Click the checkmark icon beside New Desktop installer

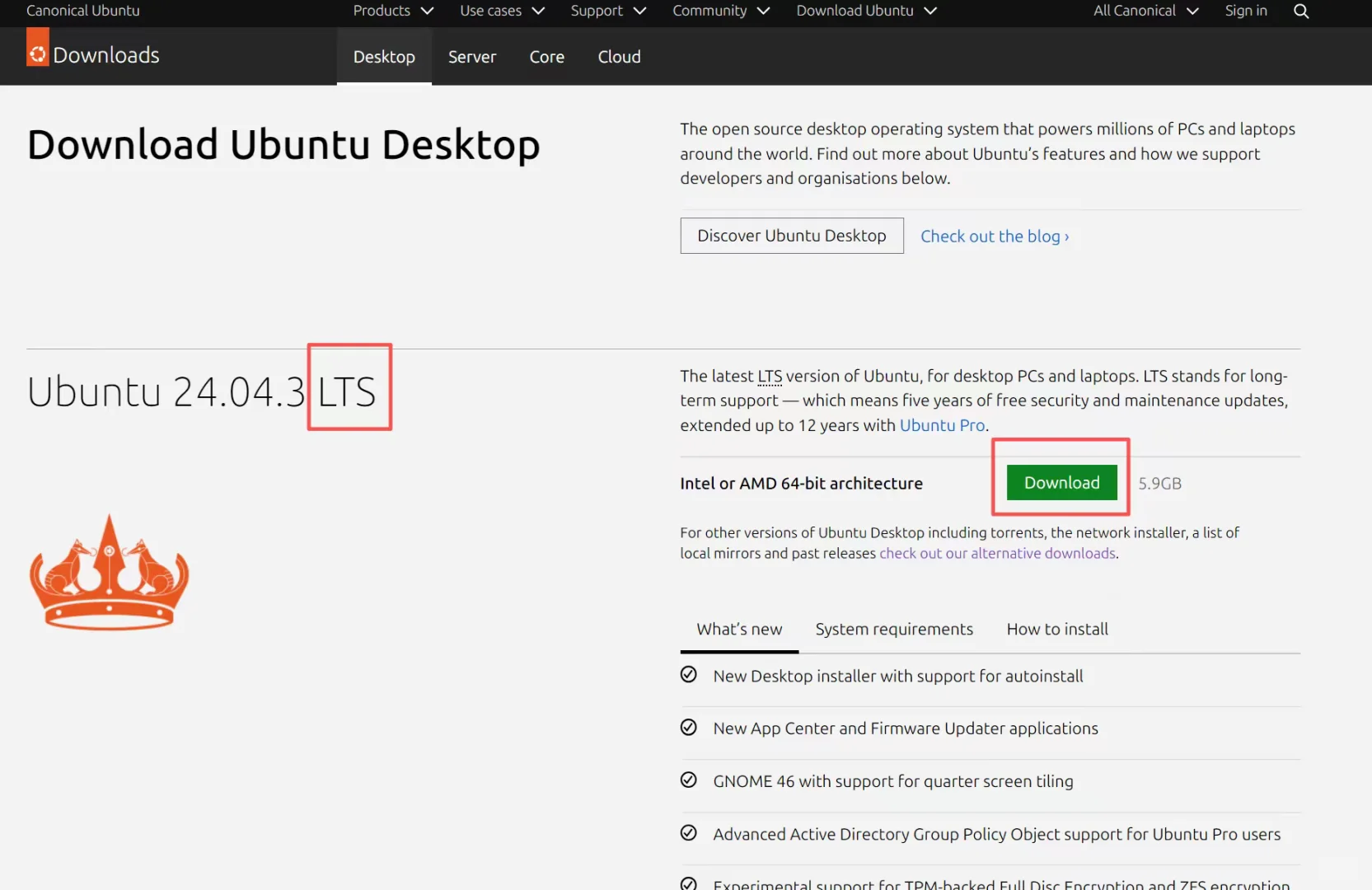689,675
